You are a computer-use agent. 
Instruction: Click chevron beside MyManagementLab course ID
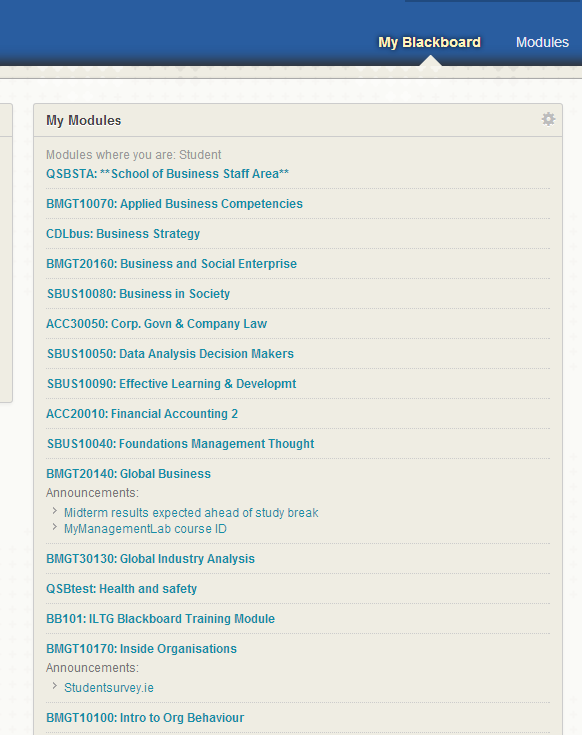pyautogui.click(x=55, y=527)
